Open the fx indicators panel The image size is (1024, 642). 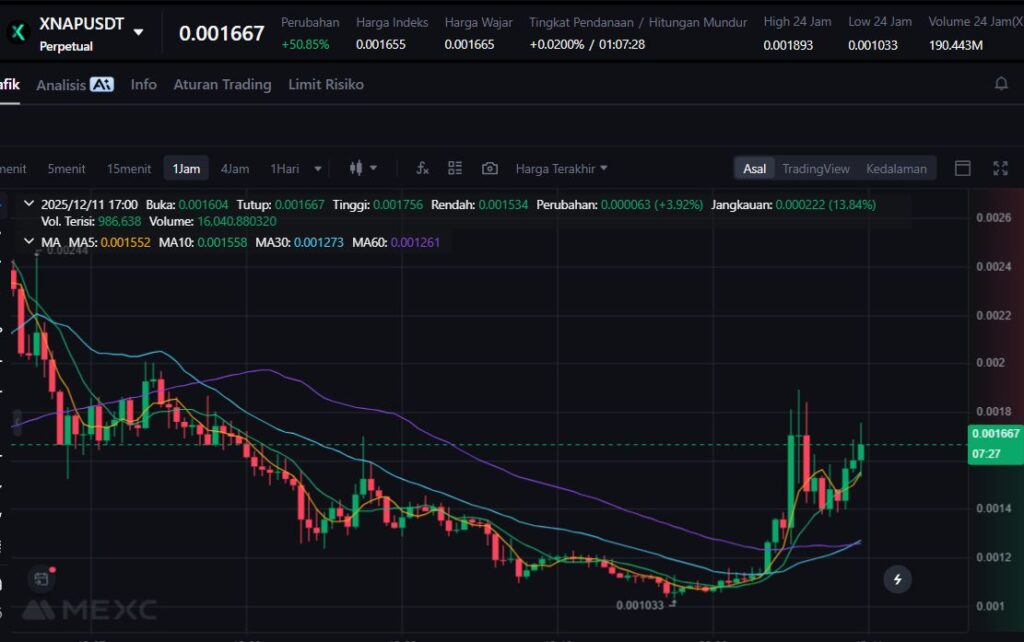click(422, 168)
